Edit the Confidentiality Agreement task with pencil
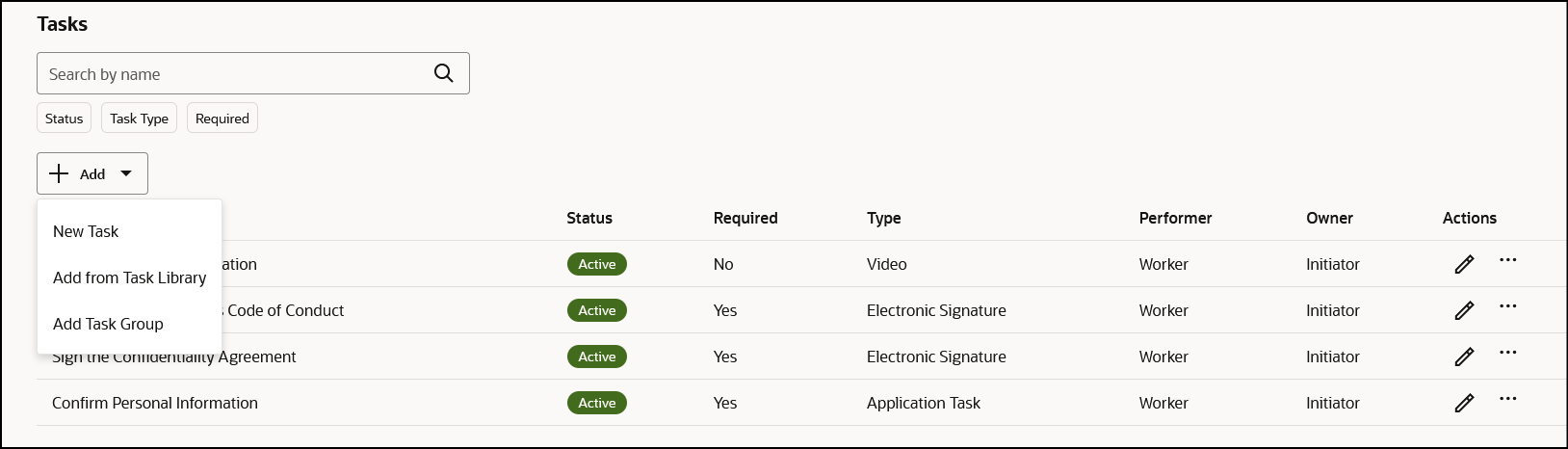 [x=1464, y=357]
